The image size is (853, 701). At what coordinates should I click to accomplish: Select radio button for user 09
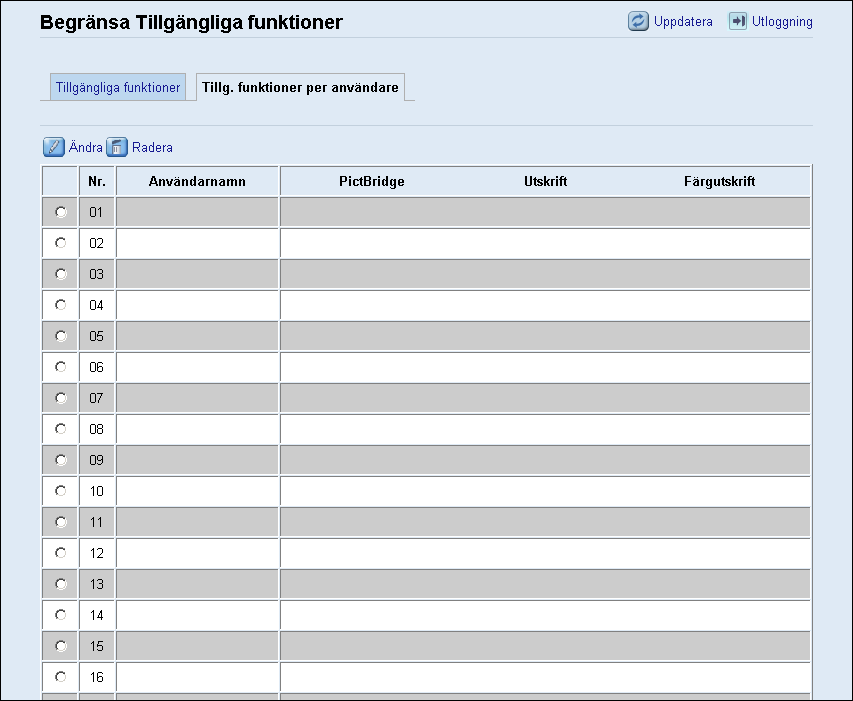click(60, 460)
